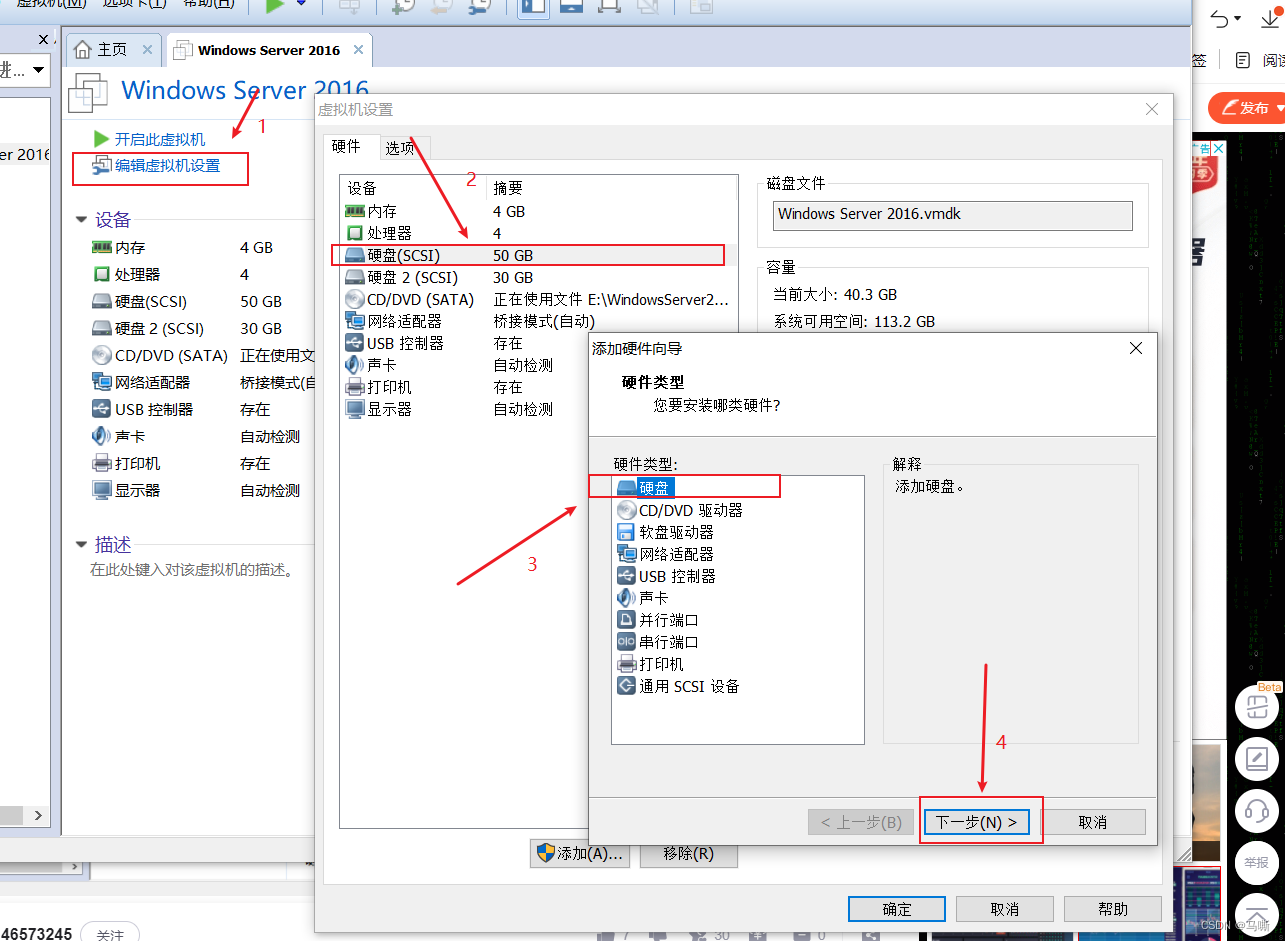Collapse the 设备 section triangle

(x=81, y=220)
